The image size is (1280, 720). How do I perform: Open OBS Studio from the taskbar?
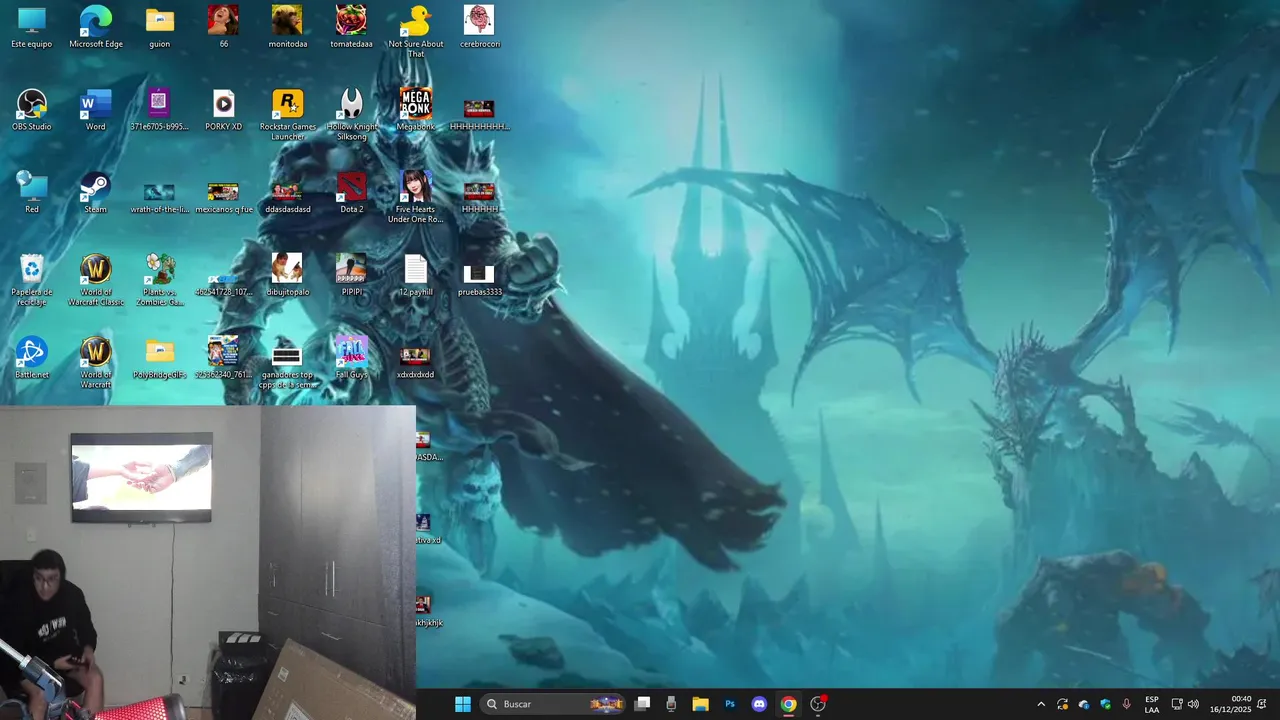tap(818, 704)
